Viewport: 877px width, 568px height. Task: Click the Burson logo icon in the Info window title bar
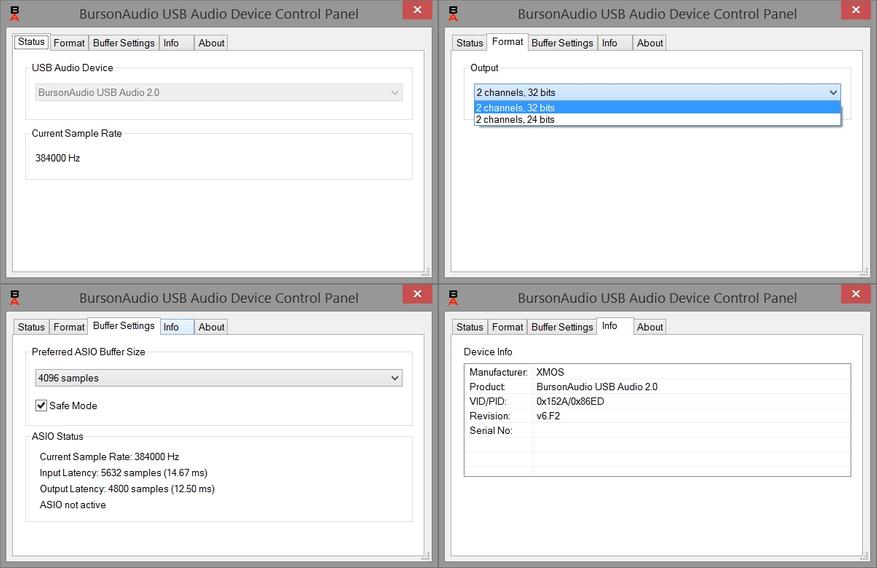point(454,298)
